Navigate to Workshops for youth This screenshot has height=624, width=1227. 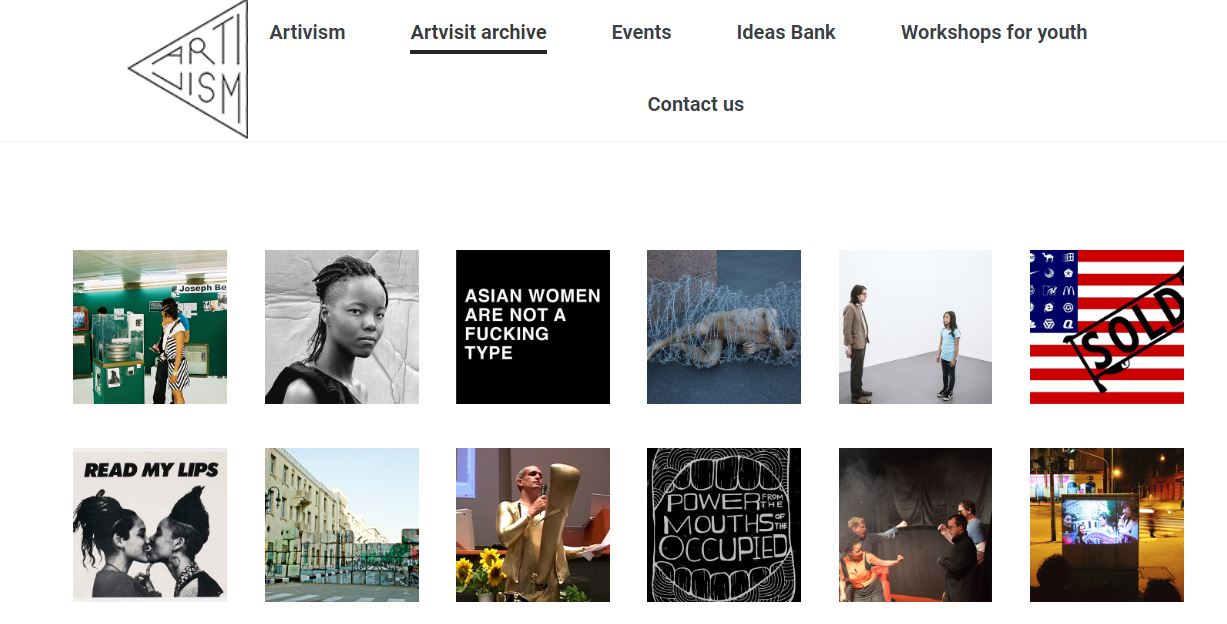993,32
